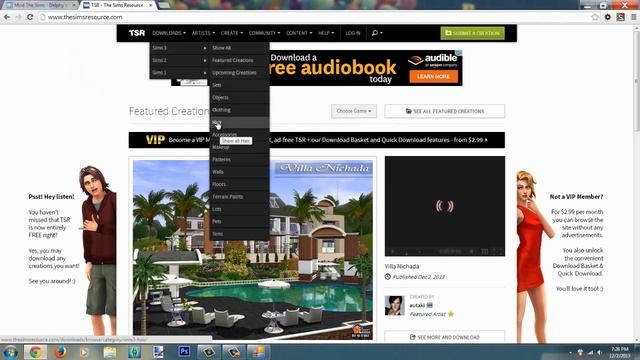The image size is (640, 360).
Task: Click the AdChoices icon on the Audible ad
Action: [x=459, y=53]
